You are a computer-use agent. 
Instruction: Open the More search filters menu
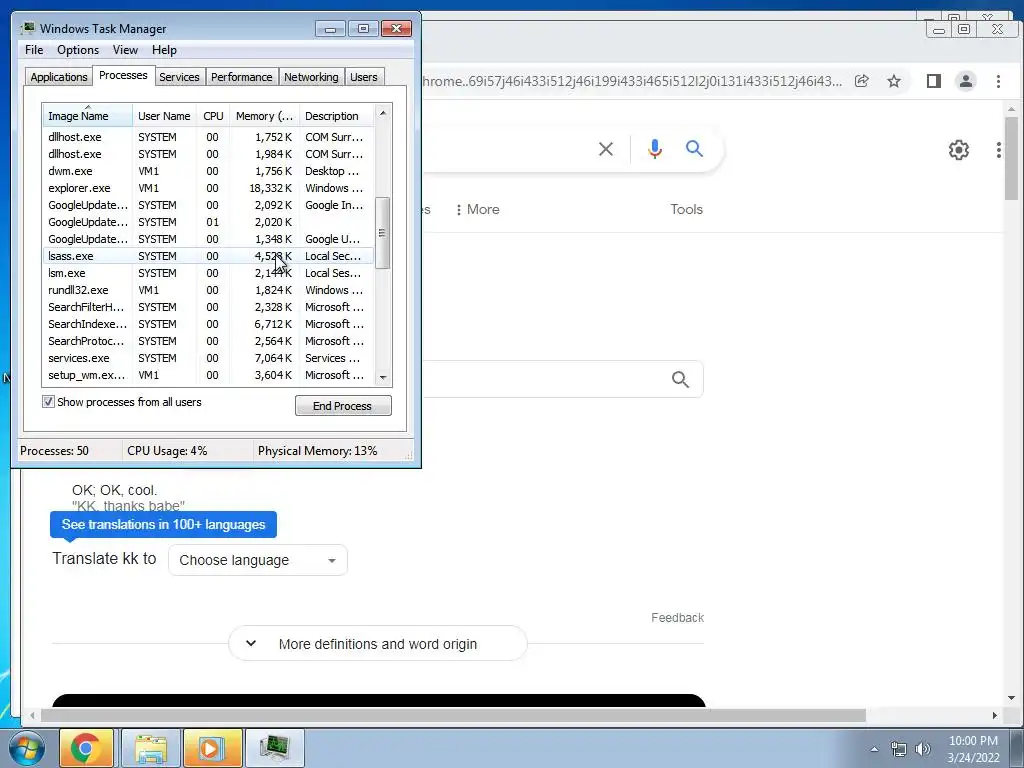(478, 209)
